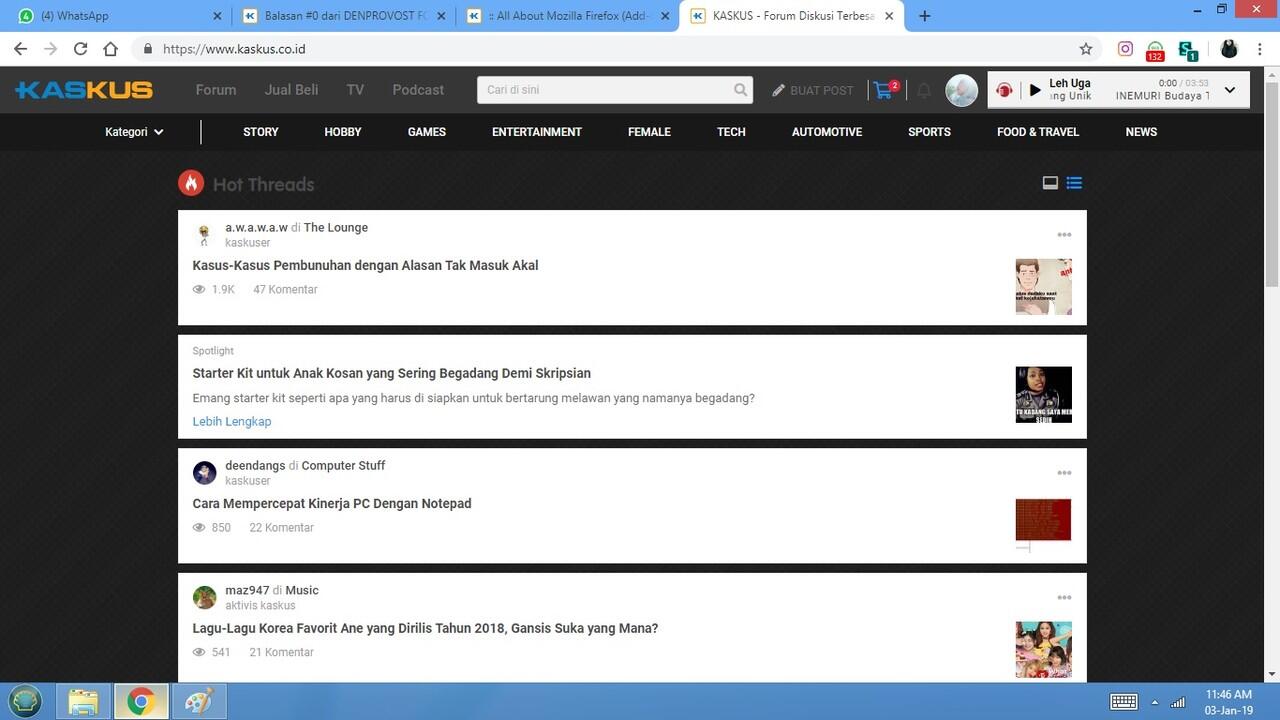Click the KASKUS logo
Image resolution: width=1280 pixels, height=720 pixels.
84,90
